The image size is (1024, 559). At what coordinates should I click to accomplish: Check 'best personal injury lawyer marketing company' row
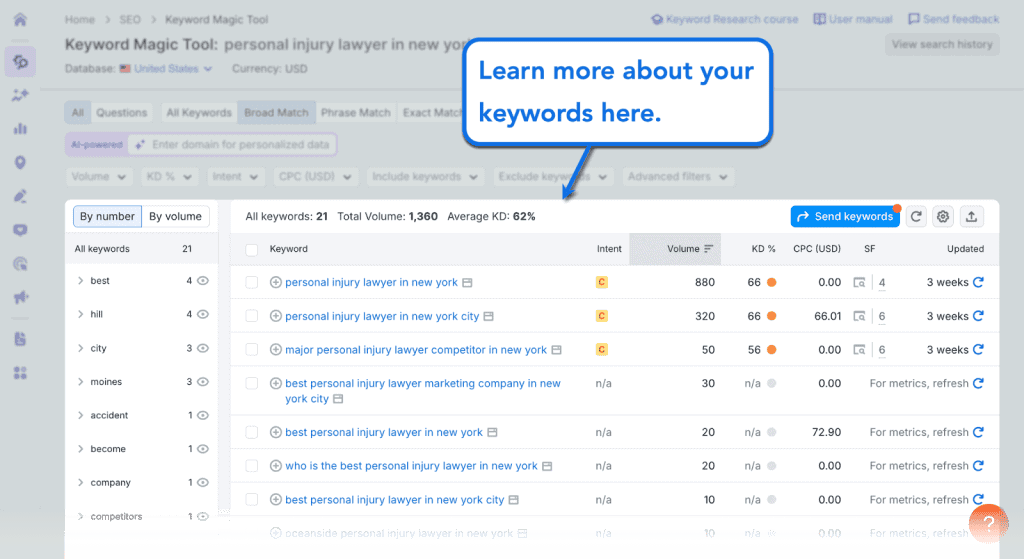(x=251, y=383)
